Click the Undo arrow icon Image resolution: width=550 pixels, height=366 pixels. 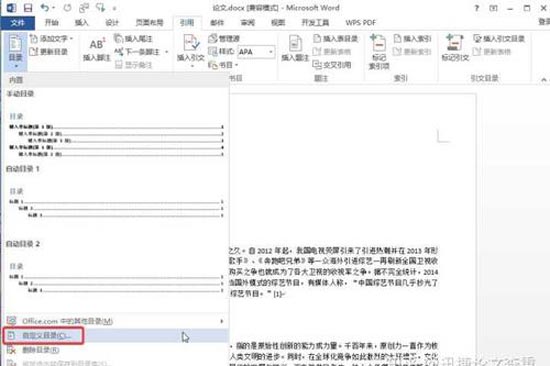tap(45, 7)
